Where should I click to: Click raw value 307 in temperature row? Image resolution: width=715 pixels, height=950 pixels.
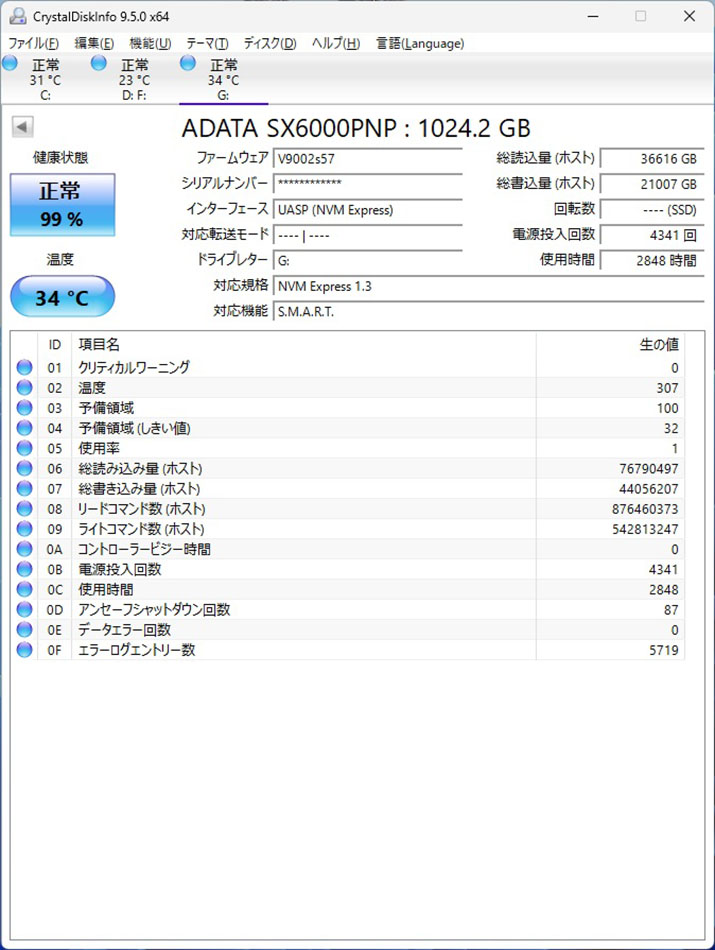(667, 388)
